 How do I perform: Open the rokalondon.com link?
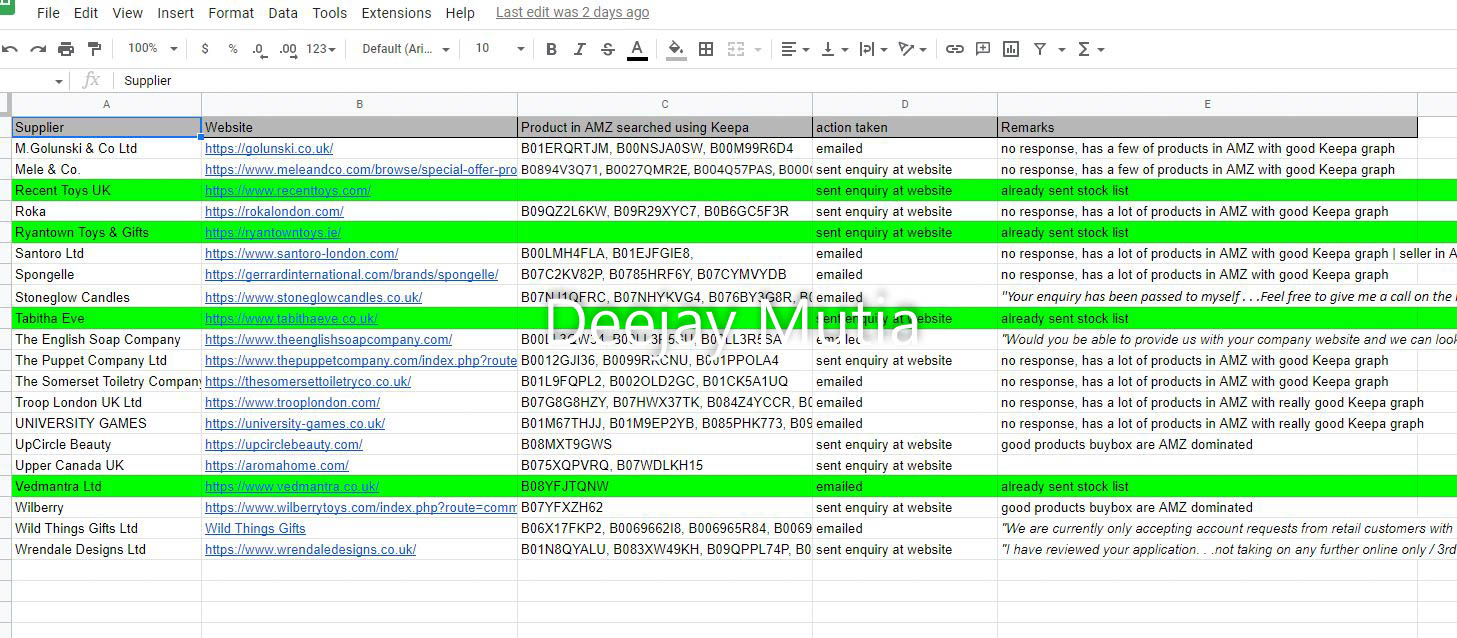tap(274, 211)
